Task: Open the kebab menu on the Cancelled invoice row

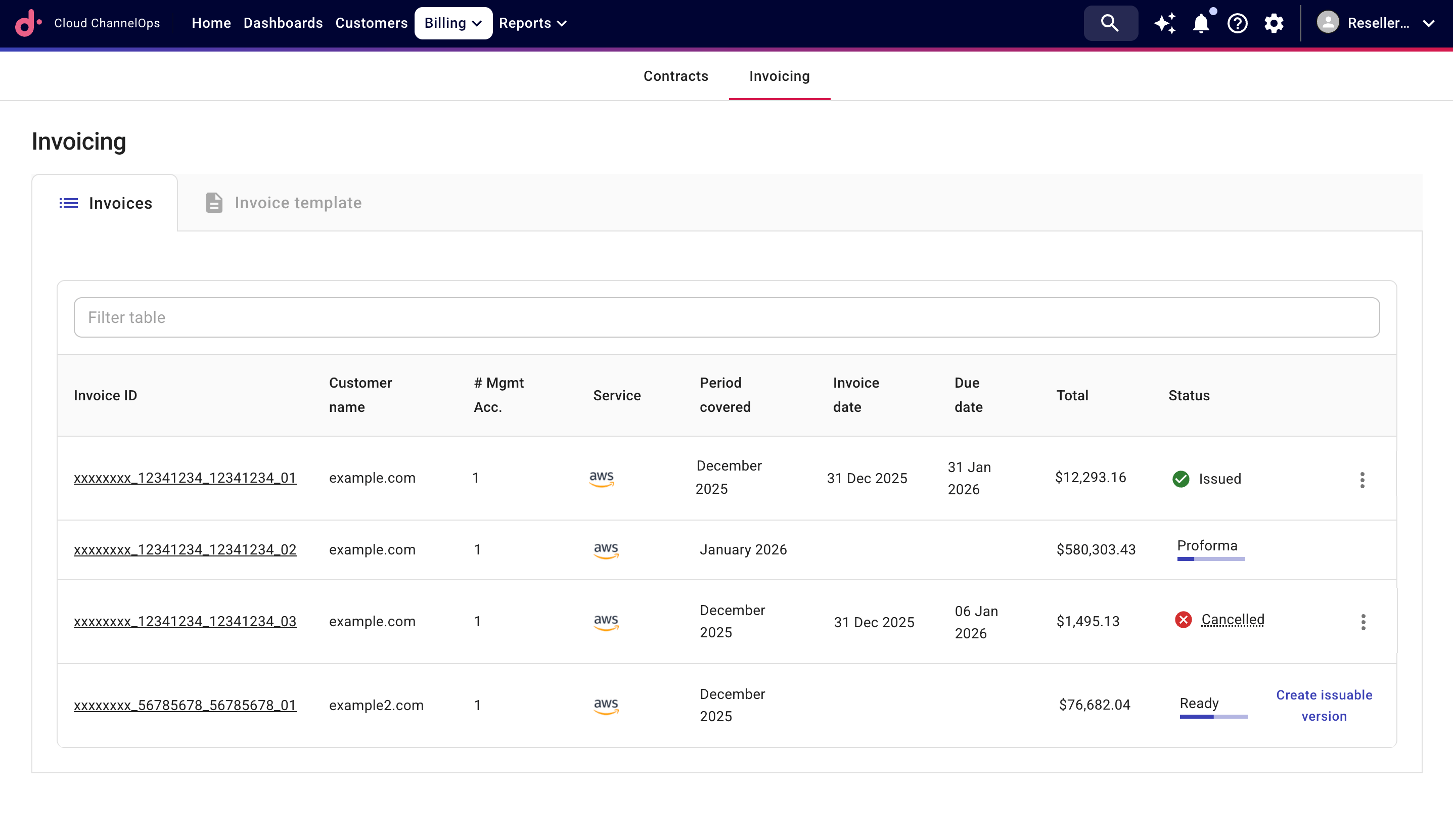Action: coord(1363,622)
